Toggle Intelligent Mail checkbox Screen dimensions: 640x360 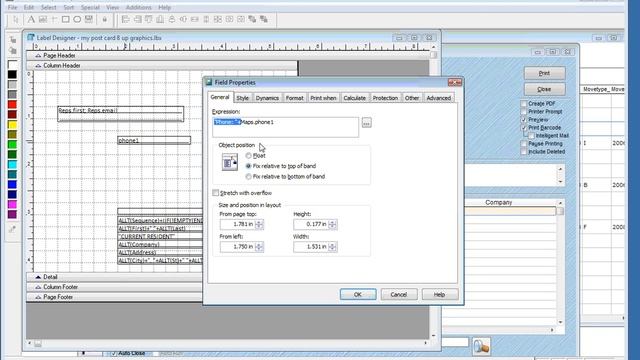[x=531, y=136]
